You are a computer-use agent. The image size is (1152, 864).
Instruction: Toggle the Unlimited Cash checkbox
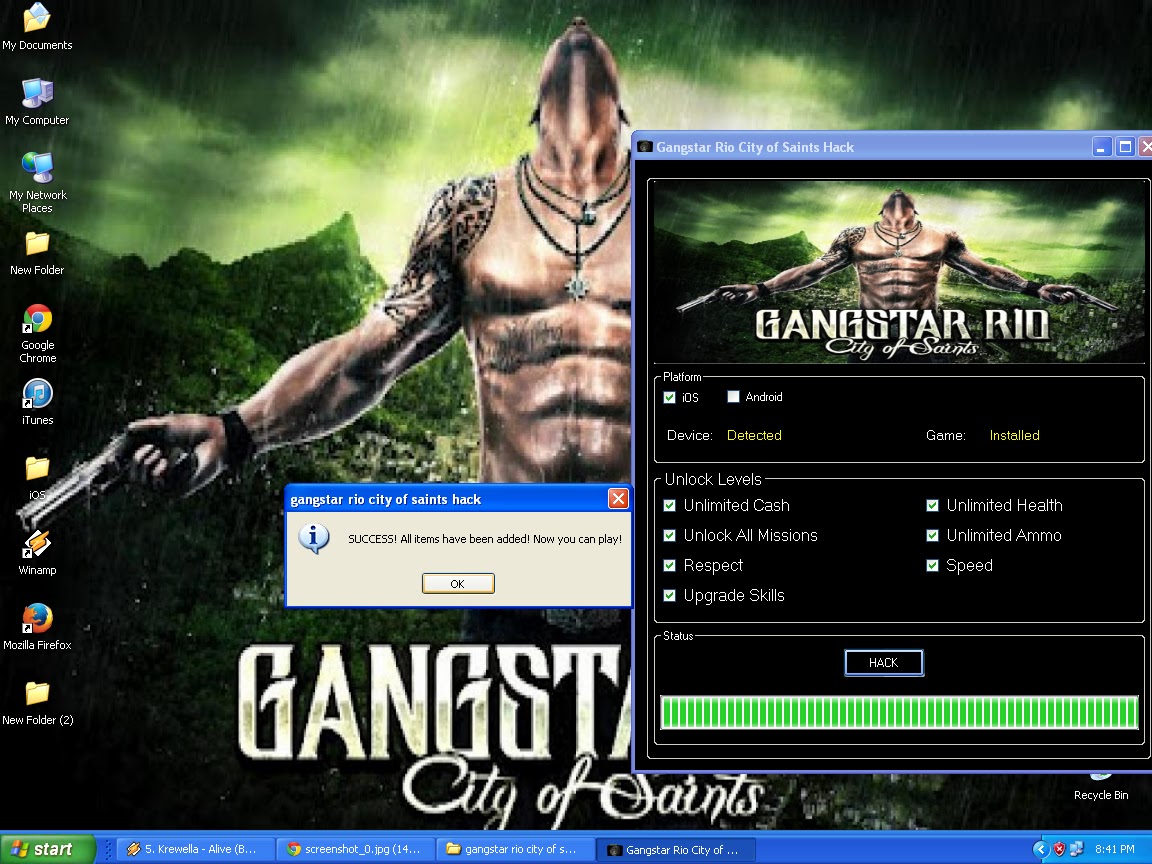669,505
